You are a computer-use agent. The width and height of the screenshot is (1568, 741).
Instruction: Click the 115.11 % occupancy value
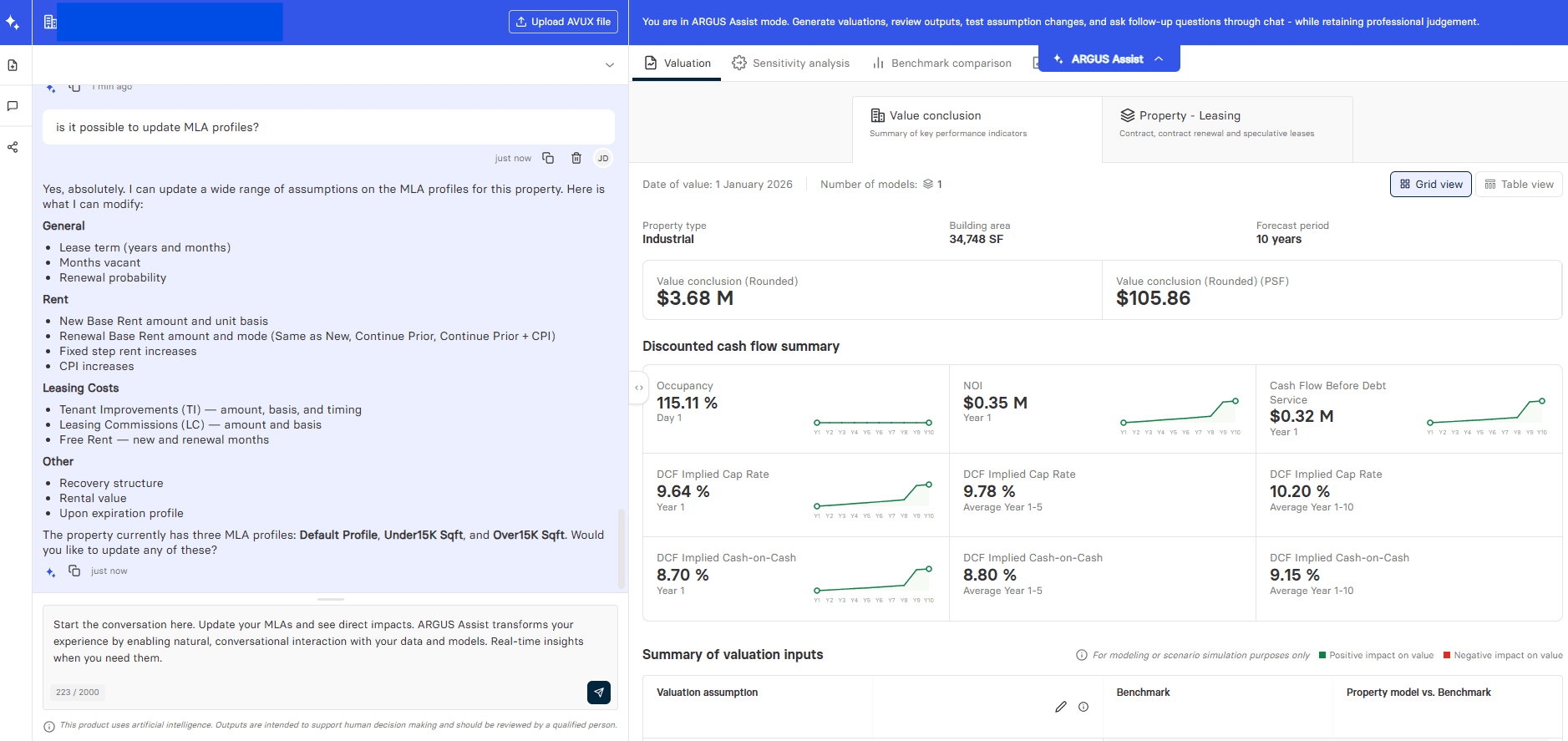[687, 403]
